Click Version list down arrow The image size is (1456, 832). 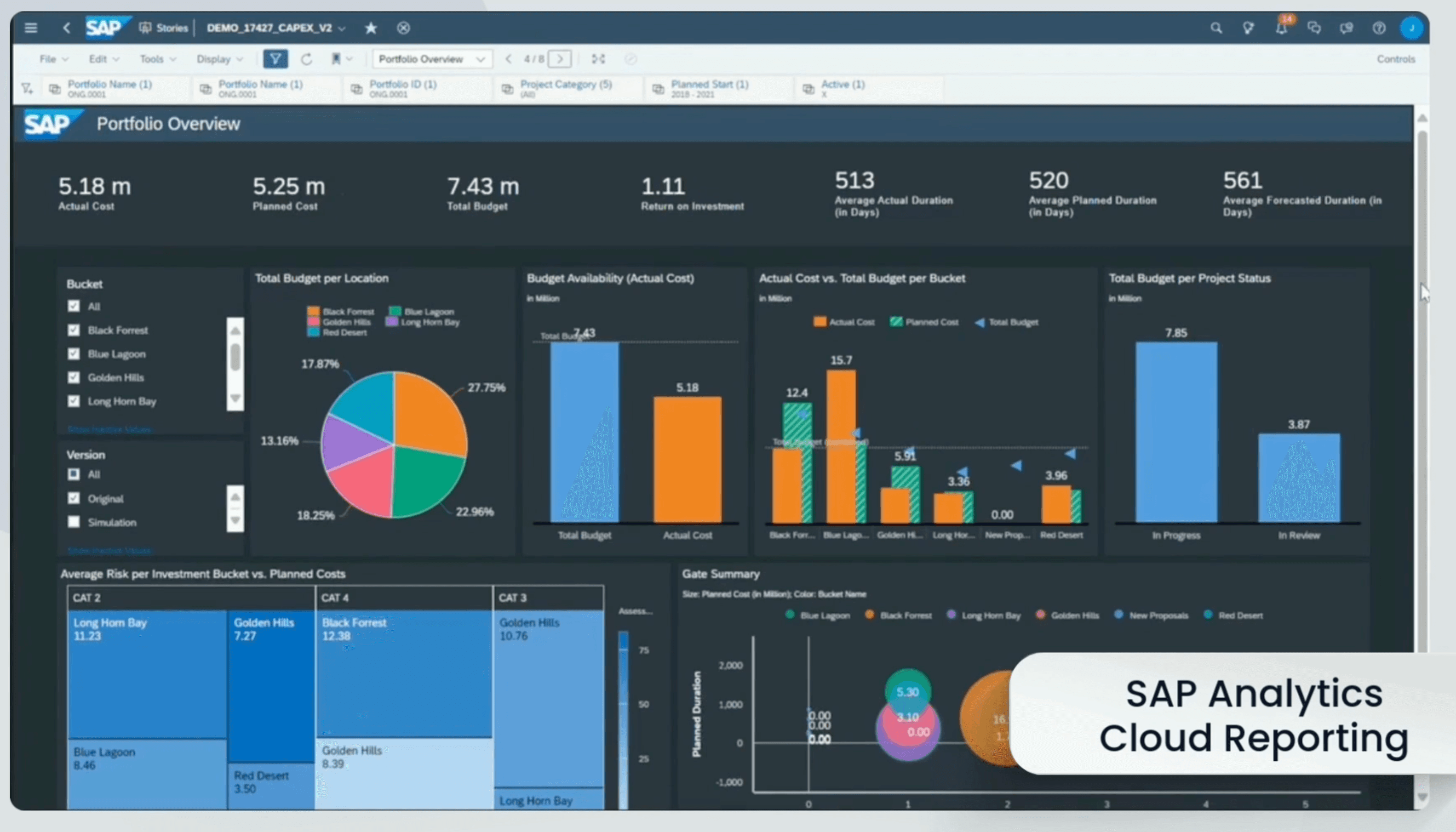[x=235, y=520]
